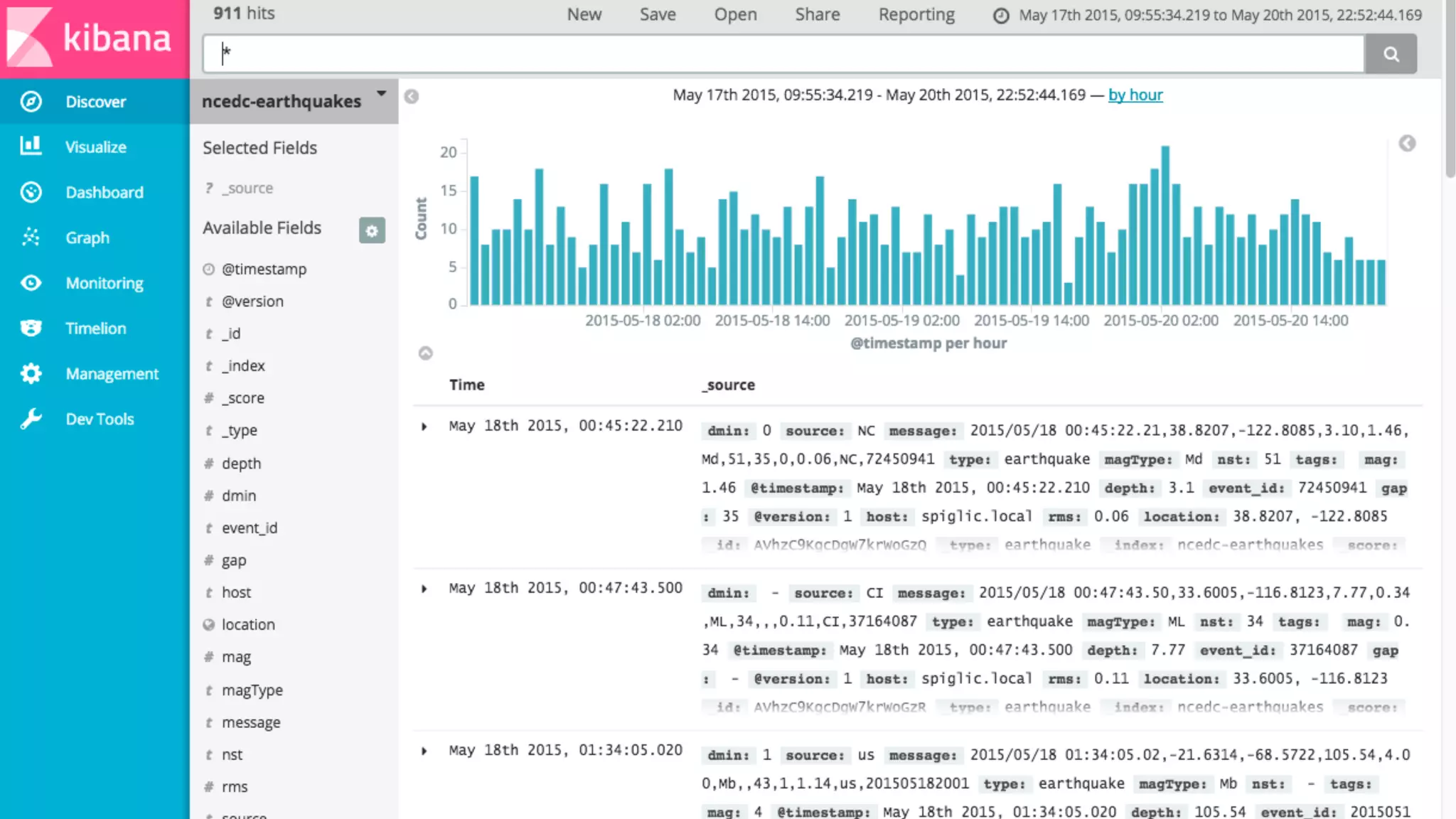This screenshot has width=1456, height=819.
Task: Open Monitoring eye icon
Action: click(x=31, y=283)
